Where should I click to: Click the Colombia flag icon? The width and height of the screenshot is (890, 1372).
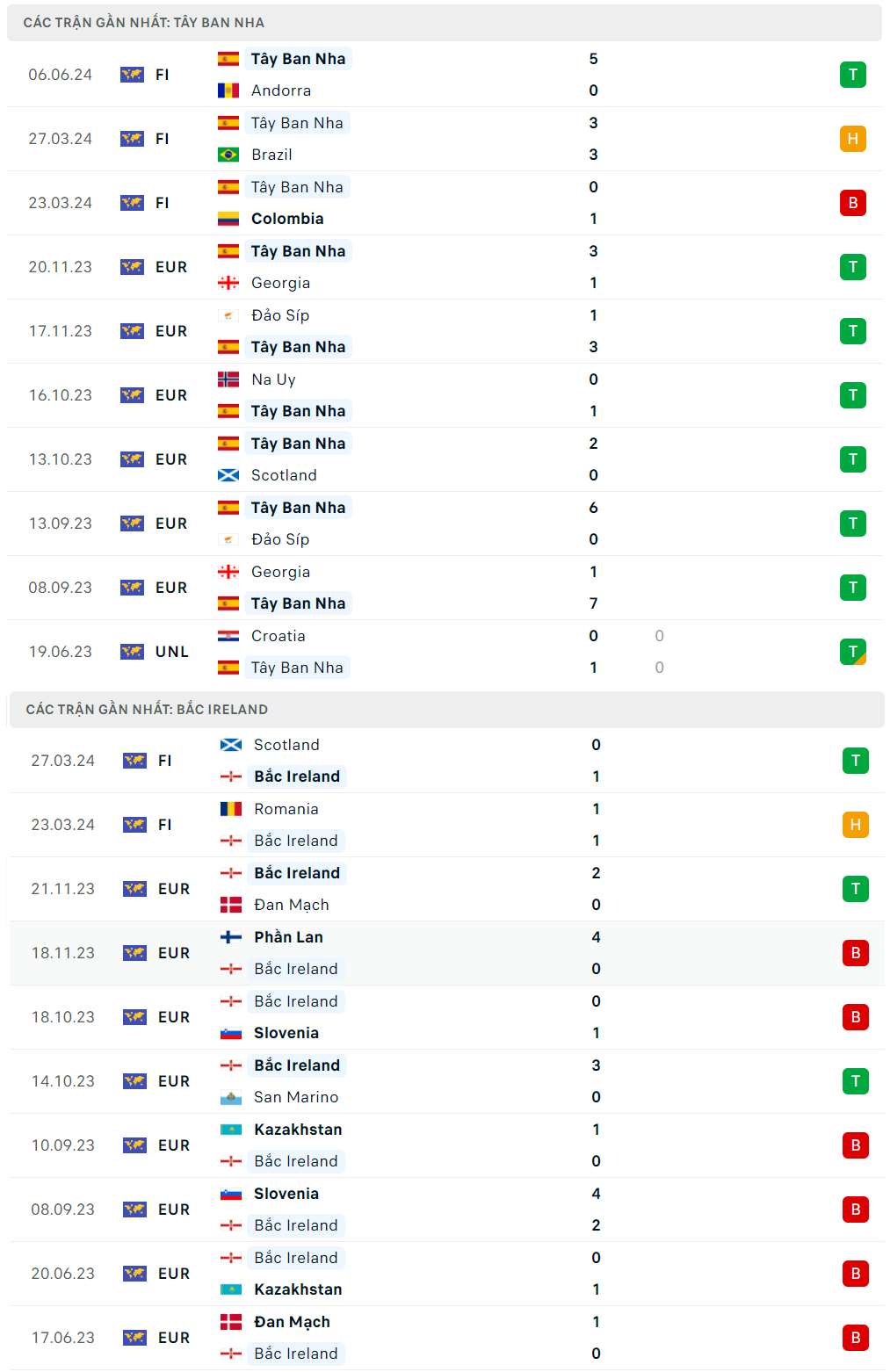pyautogui.click(x=228, y=219)
